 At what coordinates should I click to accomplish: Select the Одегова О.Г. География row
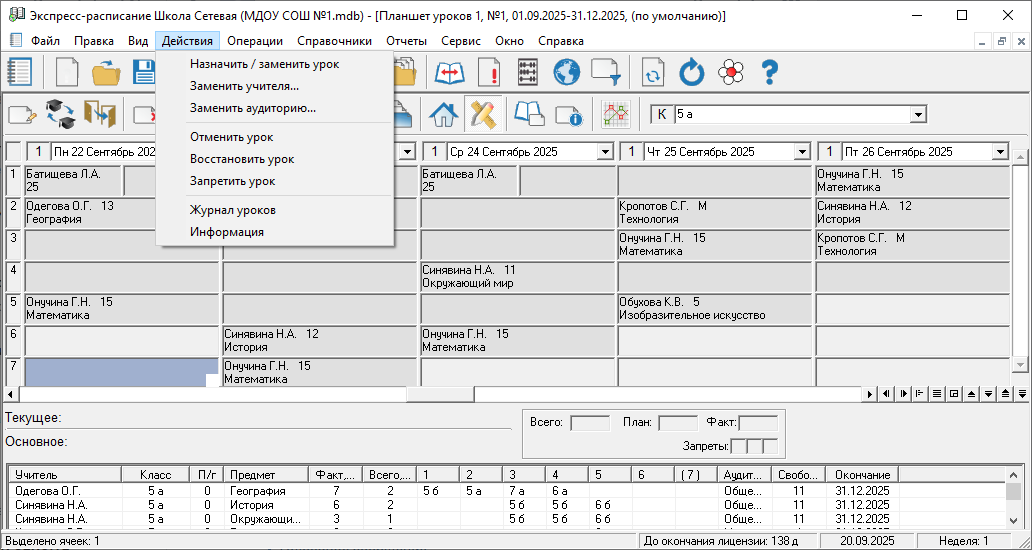click(x=257, y=491)
